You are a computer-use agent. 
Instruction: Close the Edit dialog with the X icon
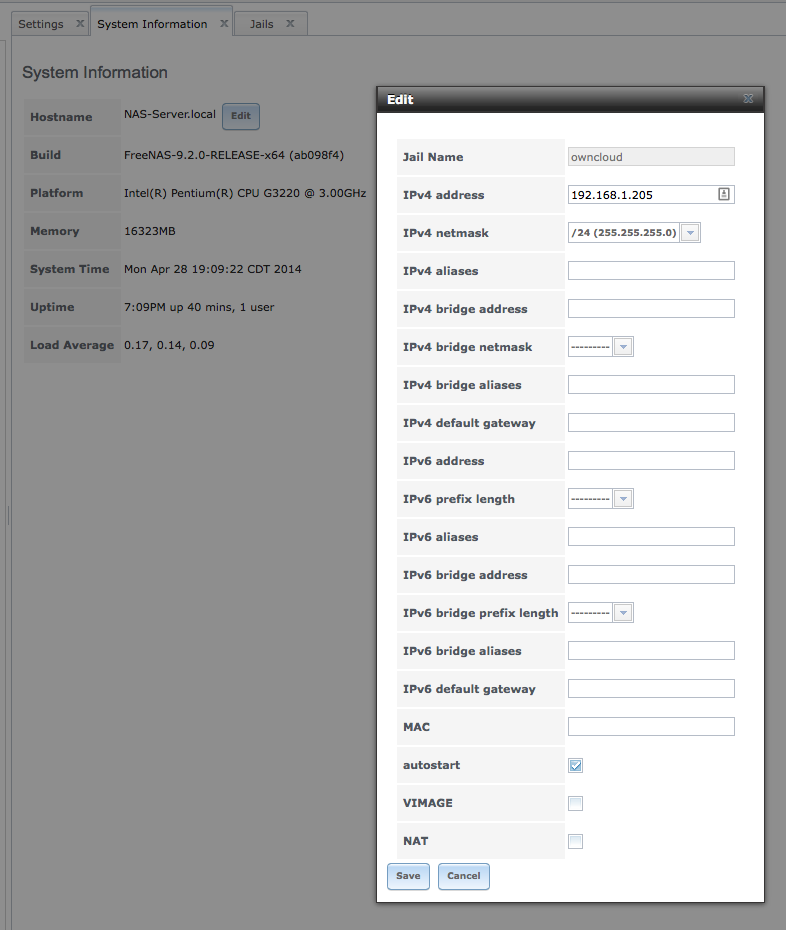point(748,99)
